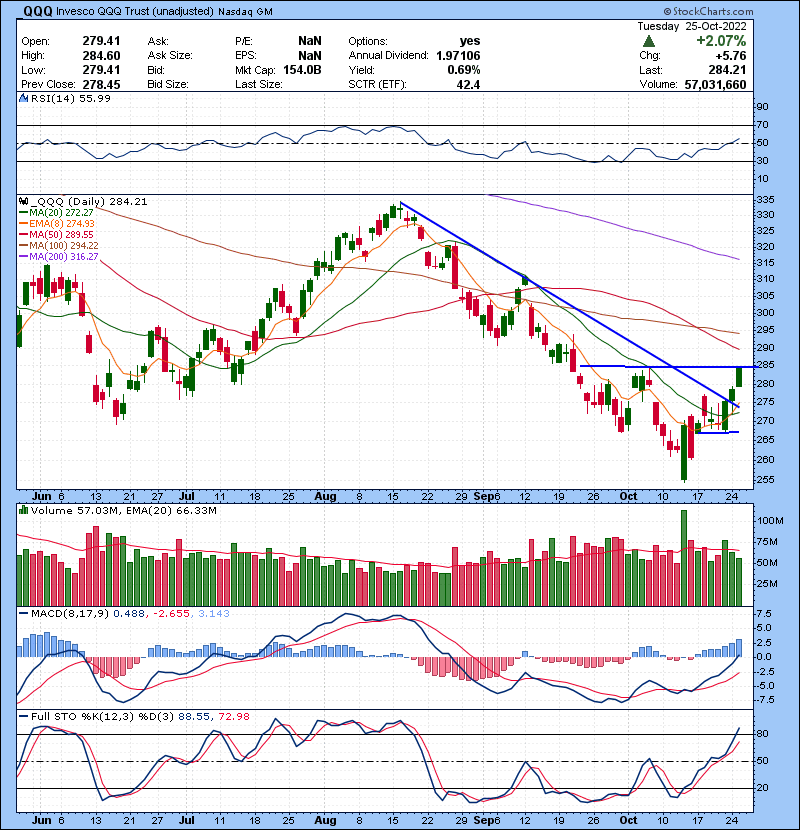Click the QQQ ticker symbol in header
The height and width of the screenshot is (830, 800).
click(x=39, y=11)
